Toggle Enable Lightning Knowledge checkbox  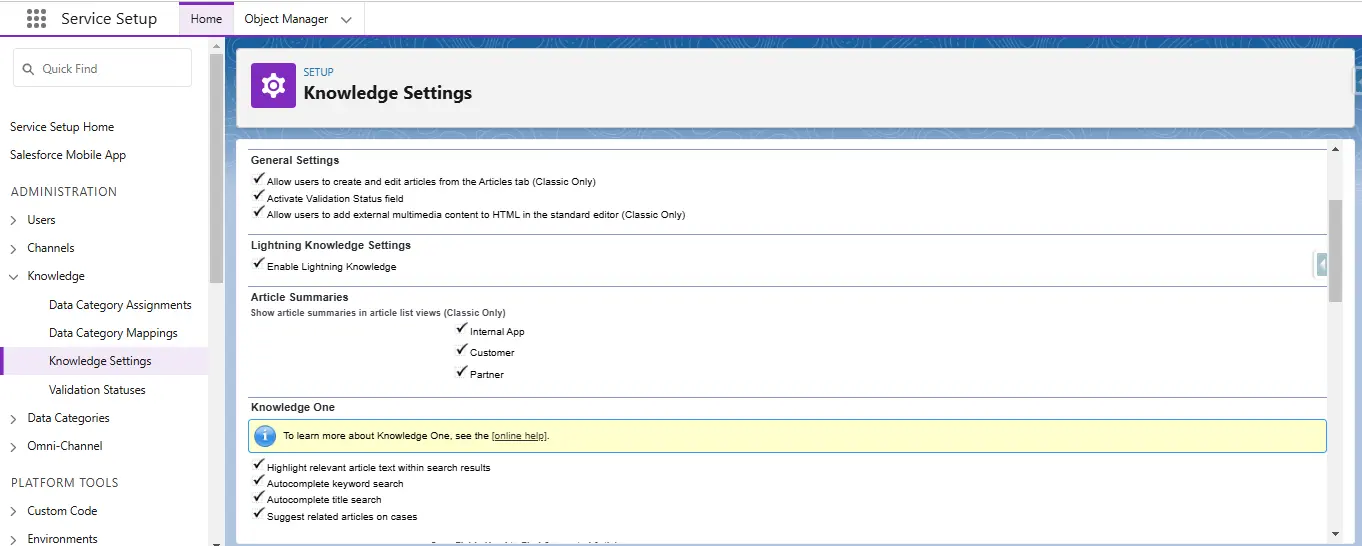[259, 264]
